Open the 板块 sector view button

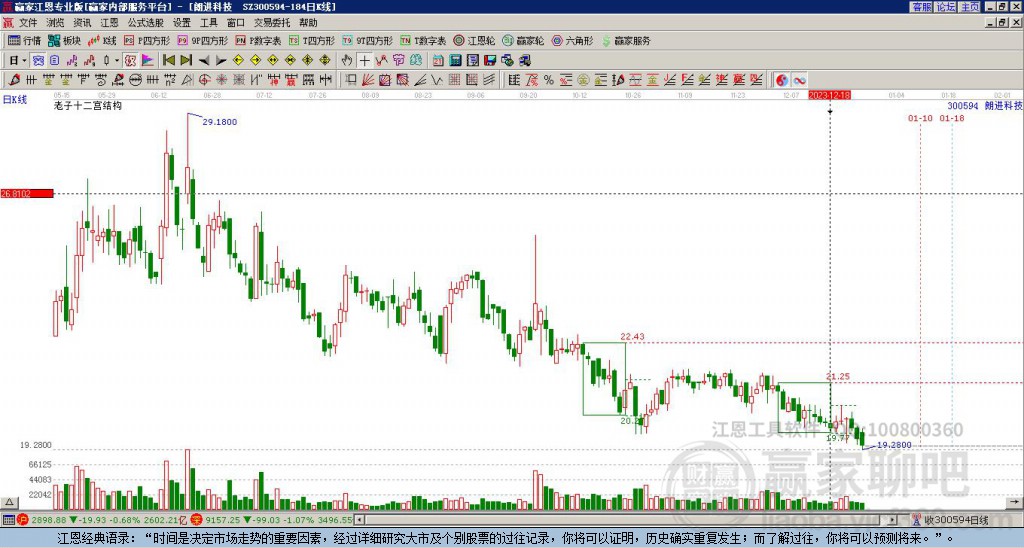[x=64, y=40]
